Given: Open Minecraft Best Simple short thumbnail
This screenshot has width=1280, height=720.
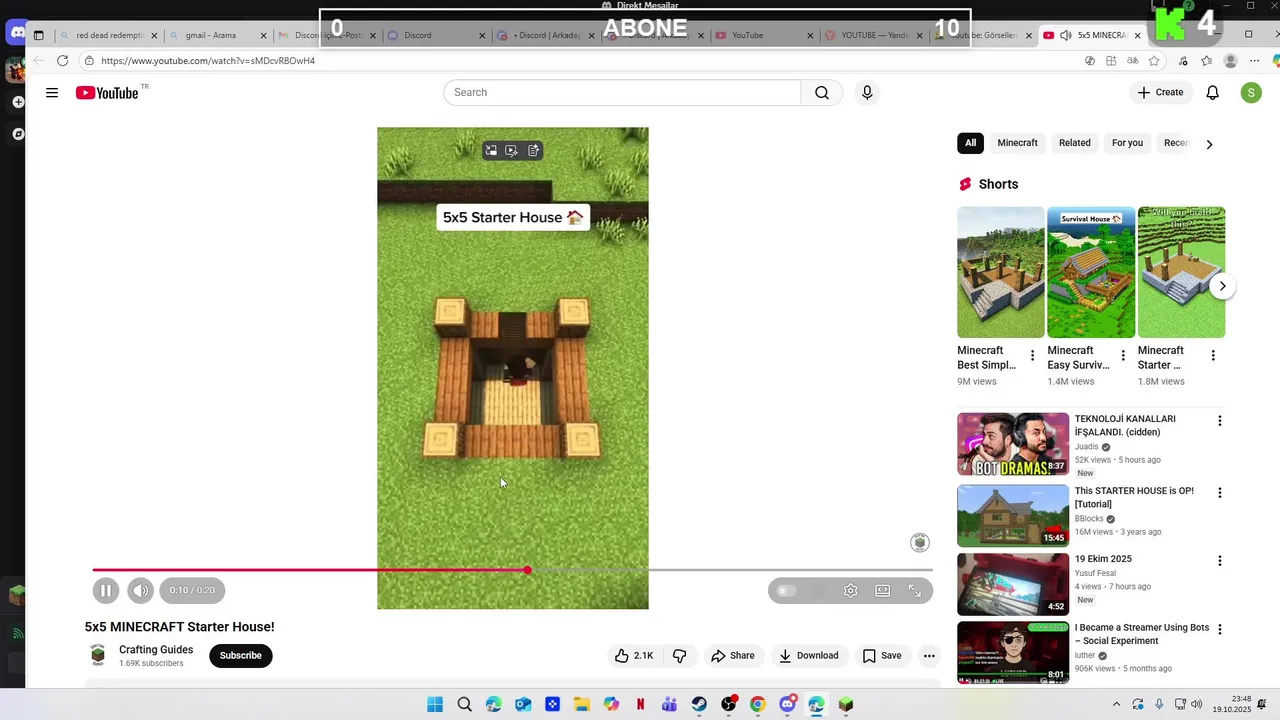Looking at the screenshot, I should 1001,272.
